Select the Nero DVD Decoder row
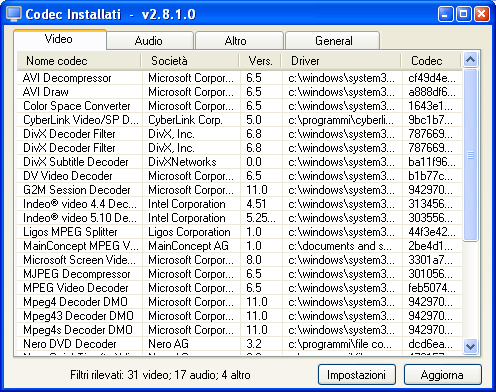496x392 pixels. (239, 344)
